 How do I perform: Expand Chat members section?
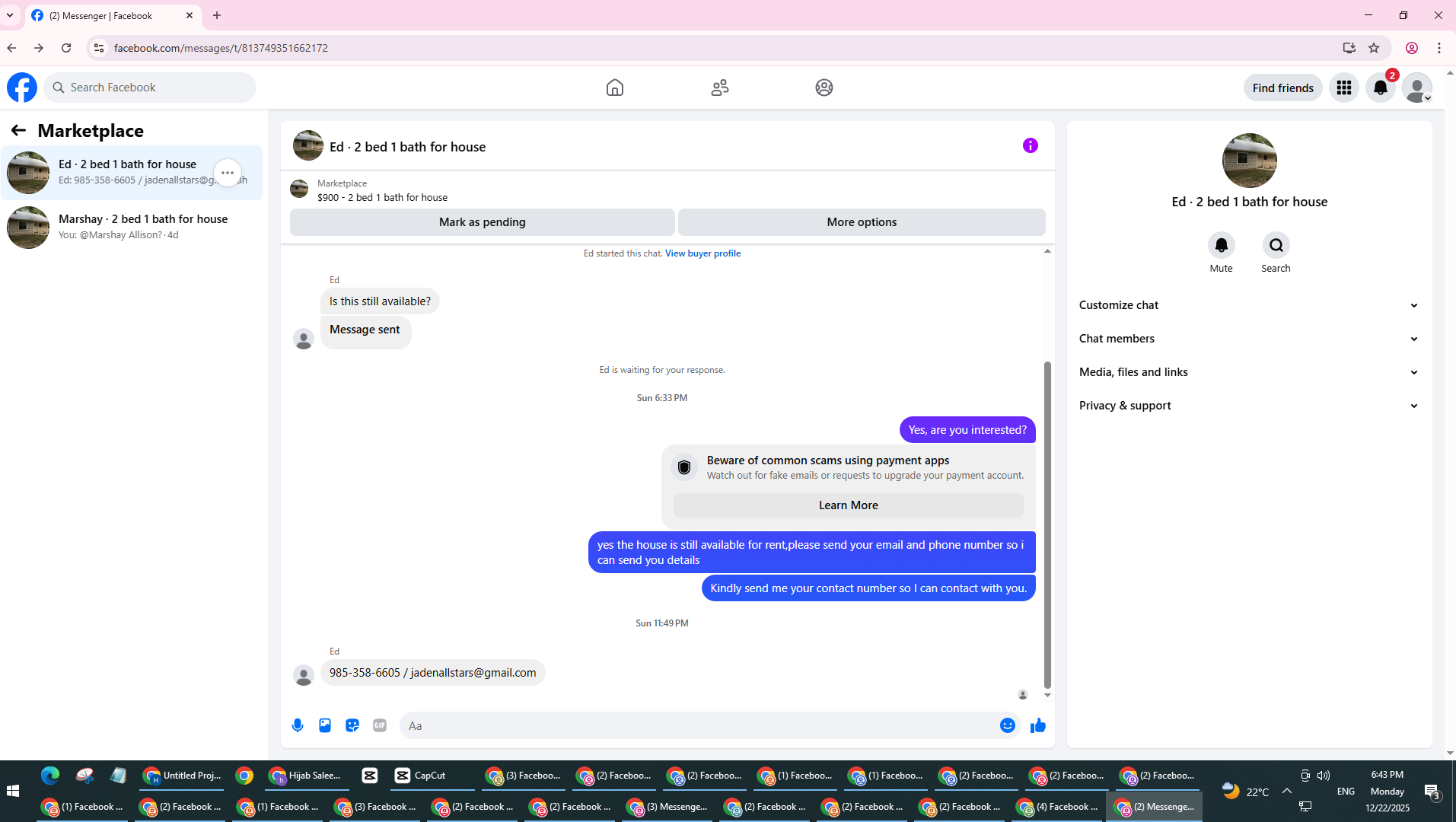[1249, 339]
